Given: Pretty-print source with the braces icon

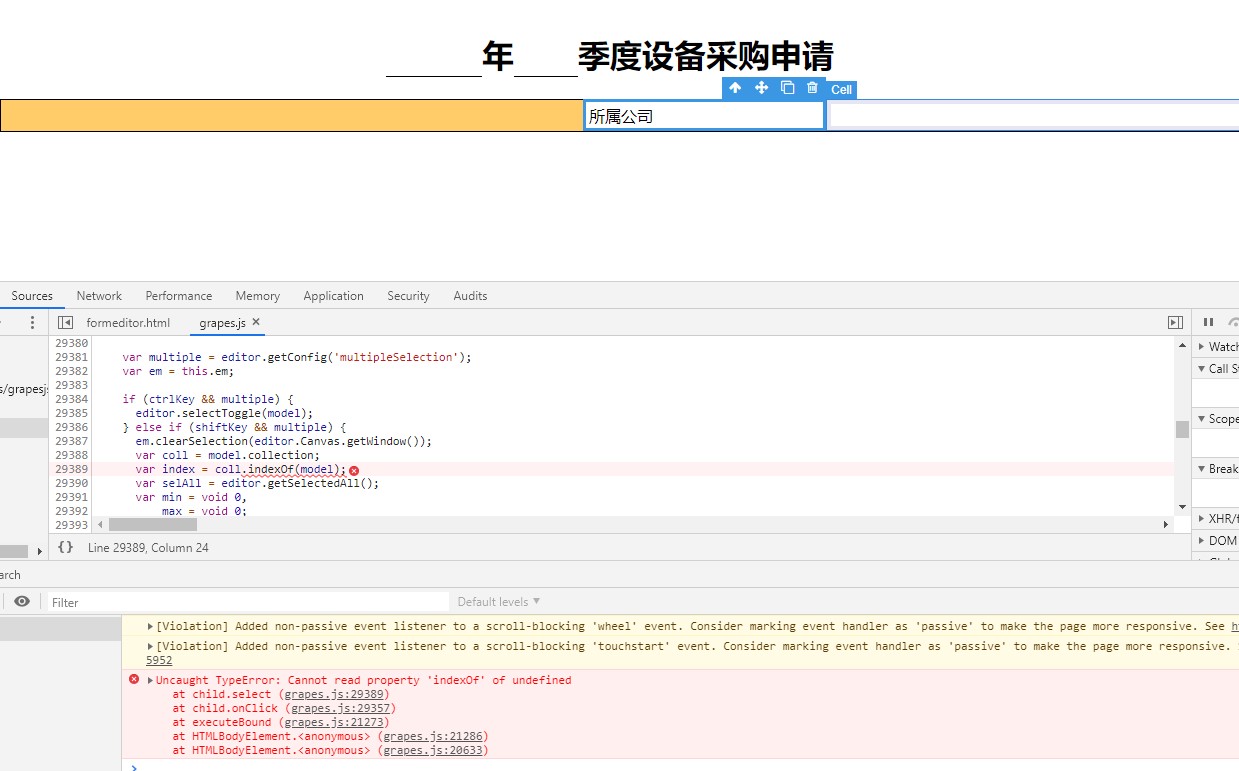Looking at the screenshot, I should [65, 547].
